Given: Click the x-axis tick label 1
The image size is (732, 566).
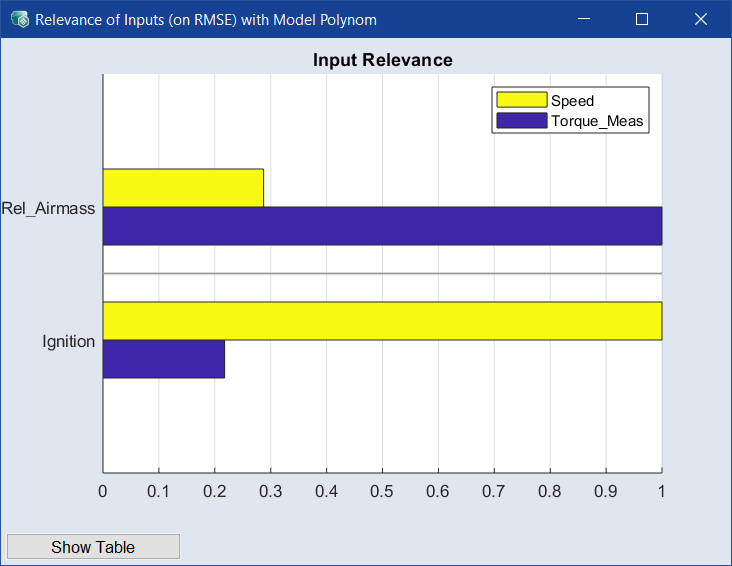Looking at the screenshot, I should (x=661, y=491).
